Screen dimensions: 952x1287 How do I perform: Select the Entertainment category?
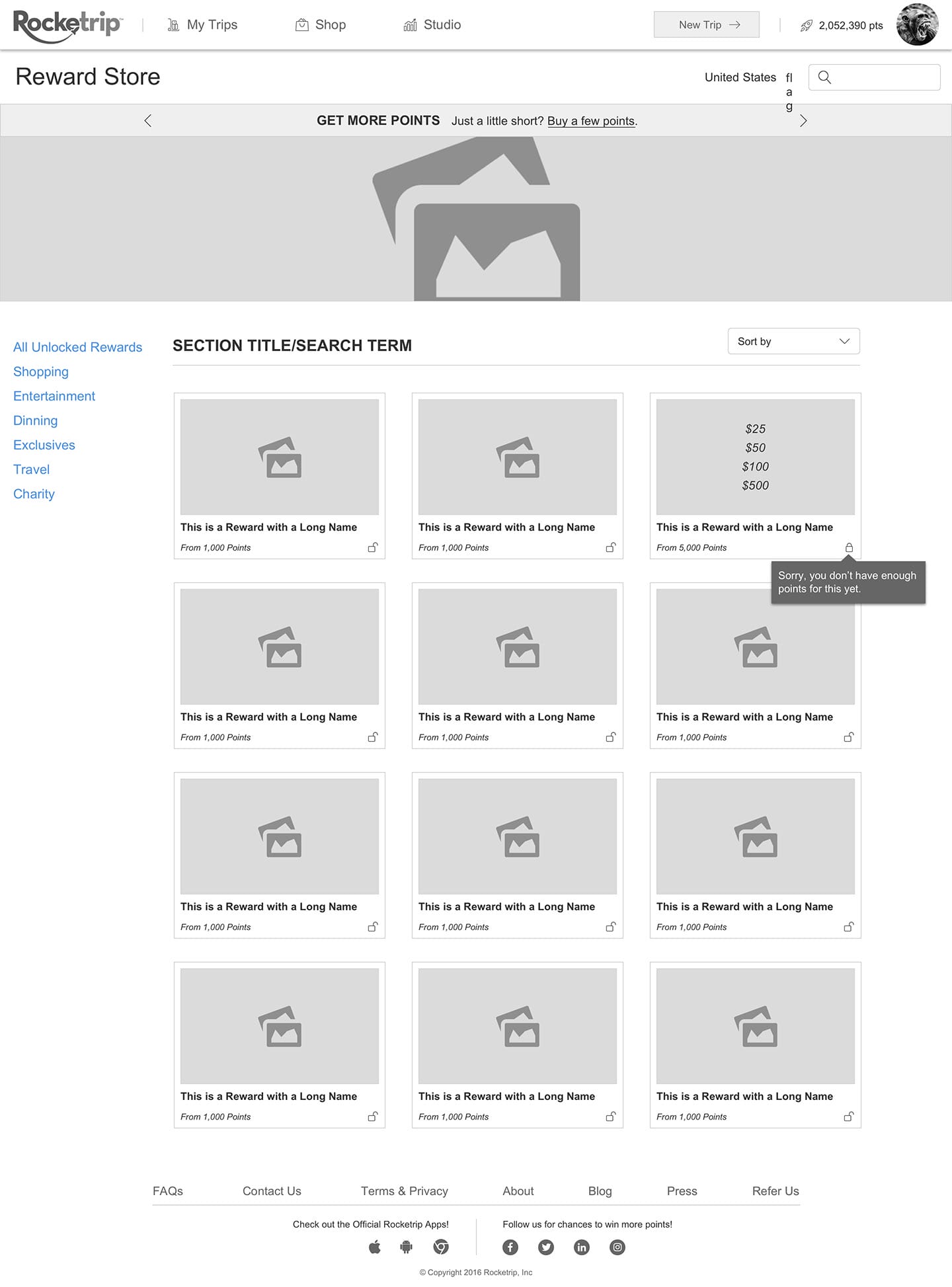(x=54, y=396)
